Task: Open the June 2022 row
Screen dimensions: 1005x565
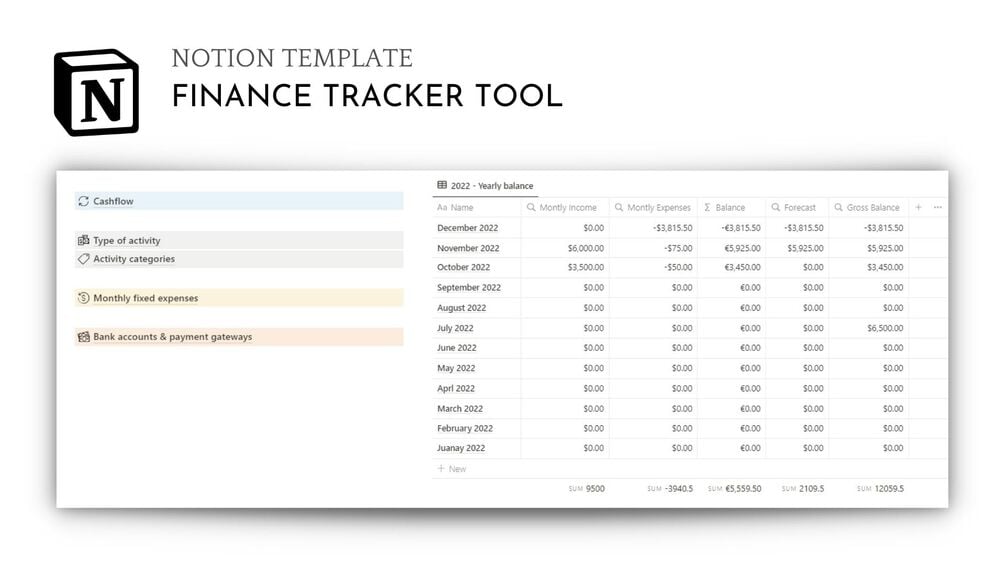Action: click(456, 348)
